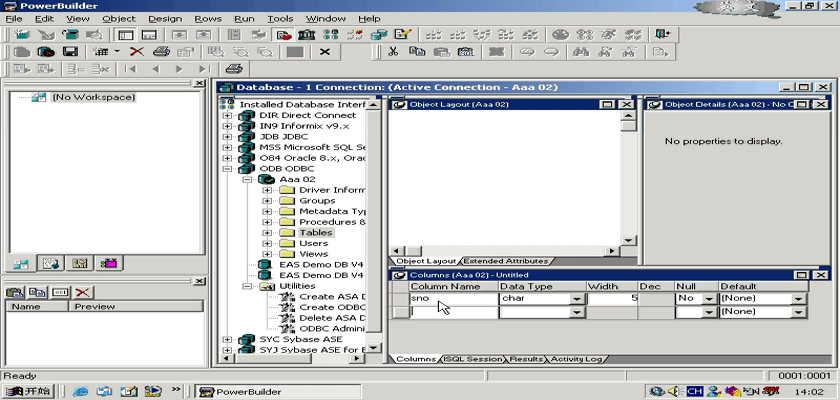
Task: Open the Rows menu
Action: (208, 19)
